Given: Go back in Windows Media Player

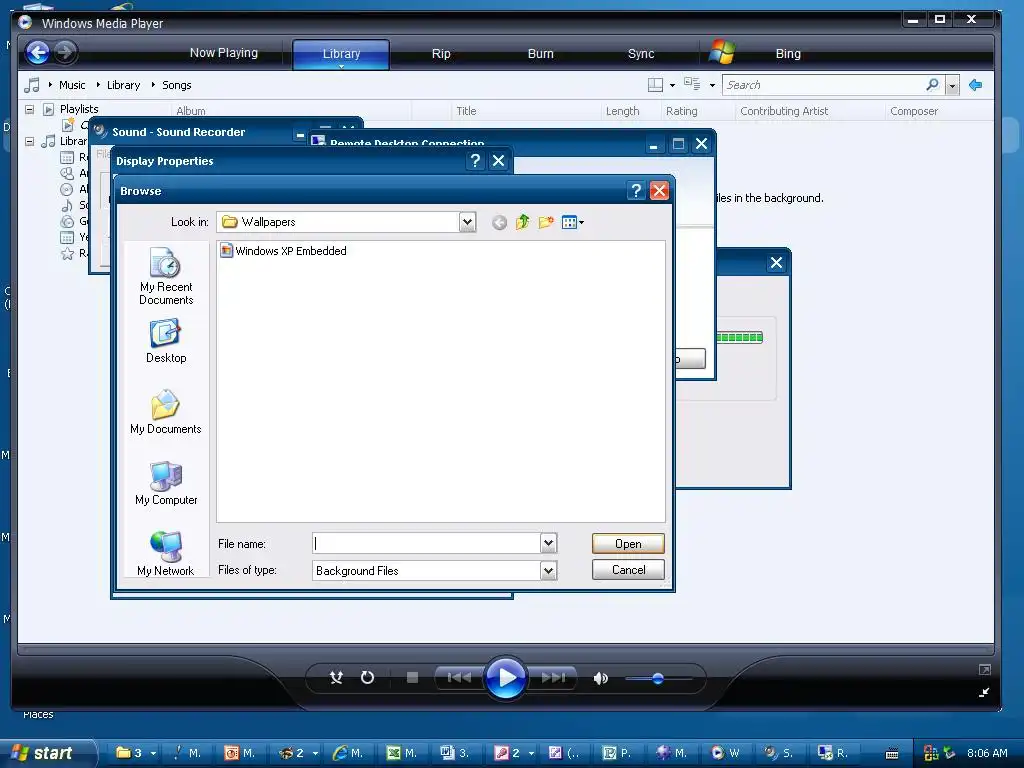Looking at the screenshot, I should [37, 52].
